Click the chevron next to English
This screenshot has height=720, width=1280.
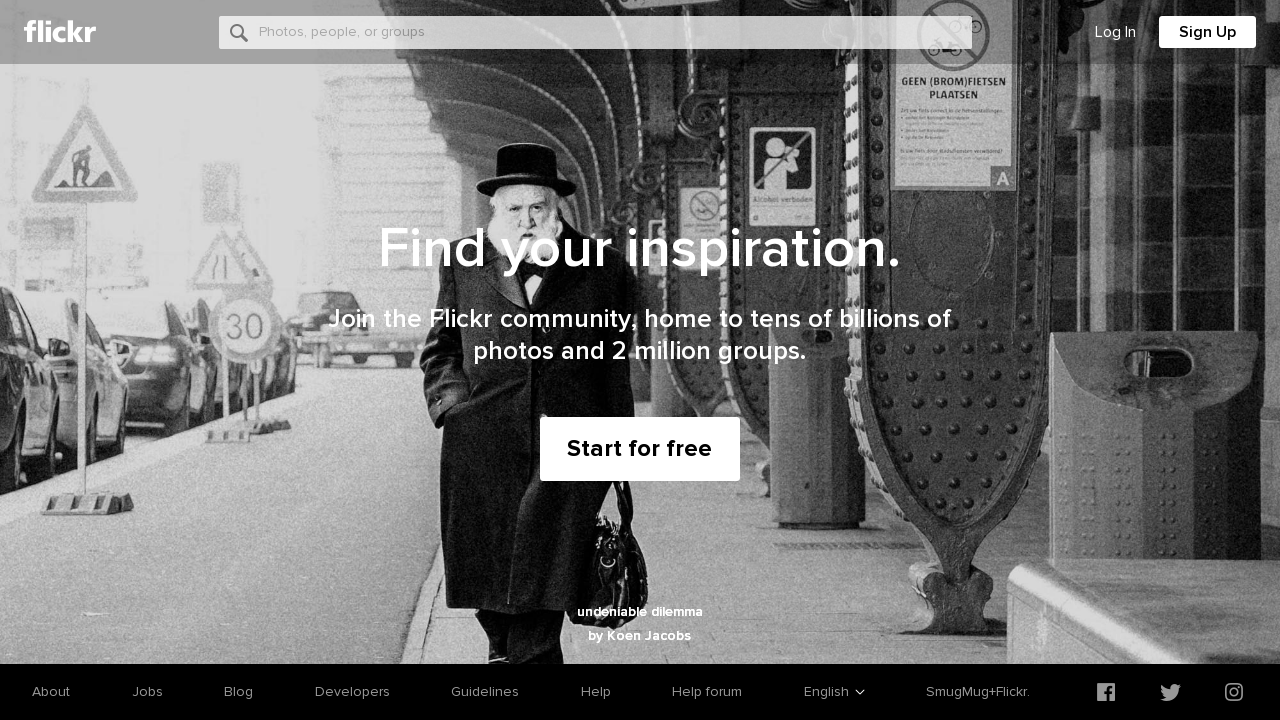(860, 692)
